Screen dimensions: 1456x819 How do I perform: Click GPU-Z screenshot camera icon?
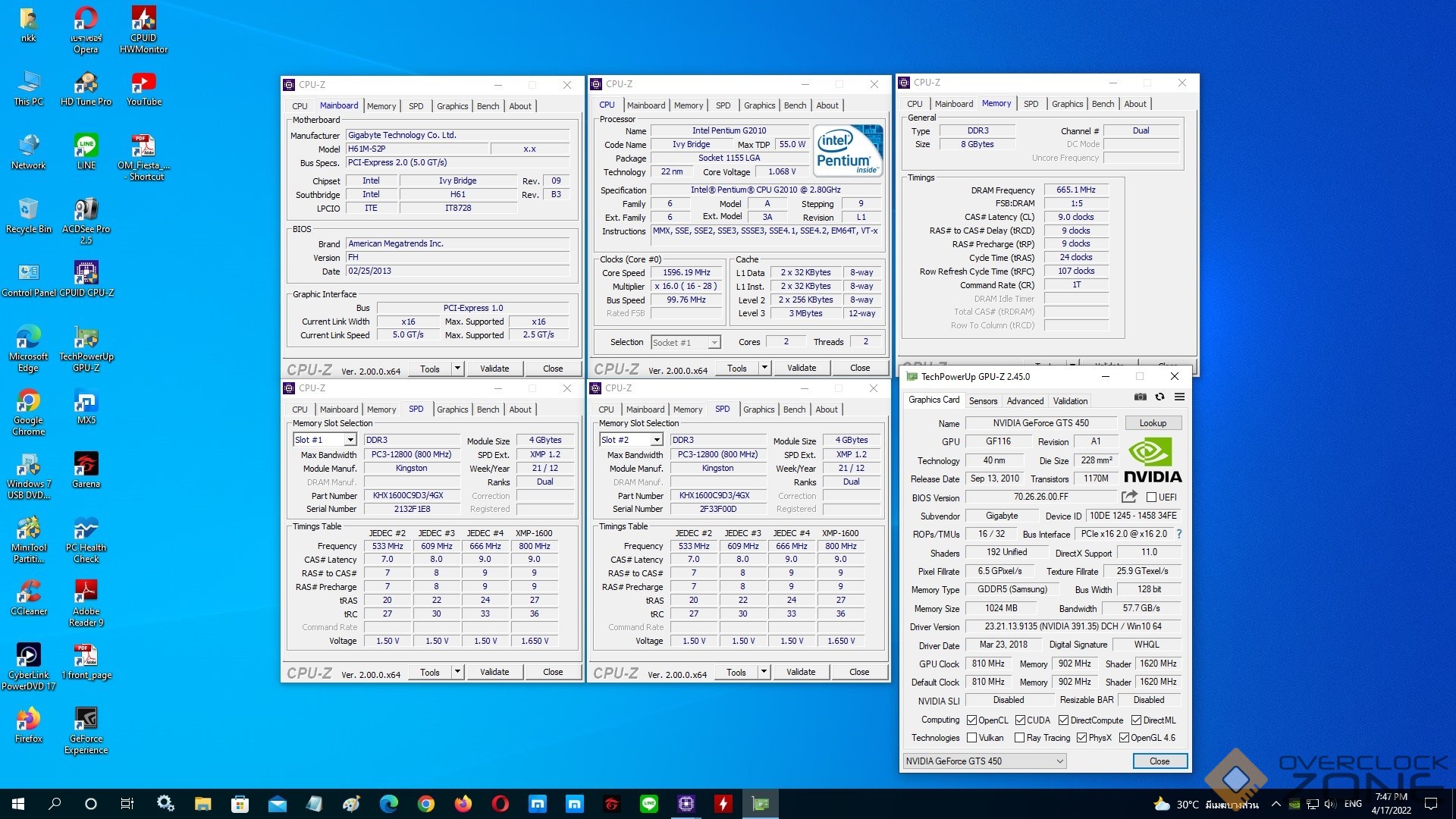point(1140,397)
